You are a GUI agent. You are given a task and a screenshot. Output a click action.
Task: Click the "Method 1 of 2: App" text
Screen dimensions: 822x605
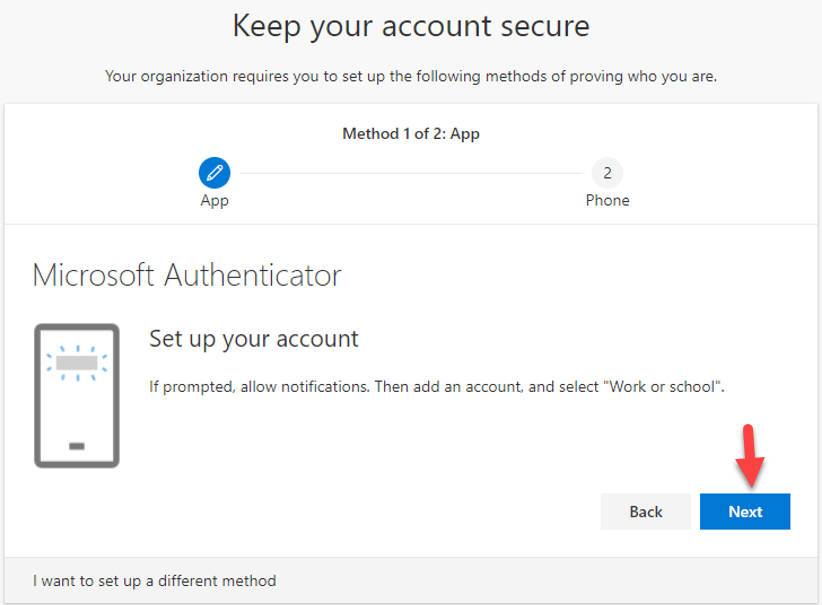pos(411,133)
